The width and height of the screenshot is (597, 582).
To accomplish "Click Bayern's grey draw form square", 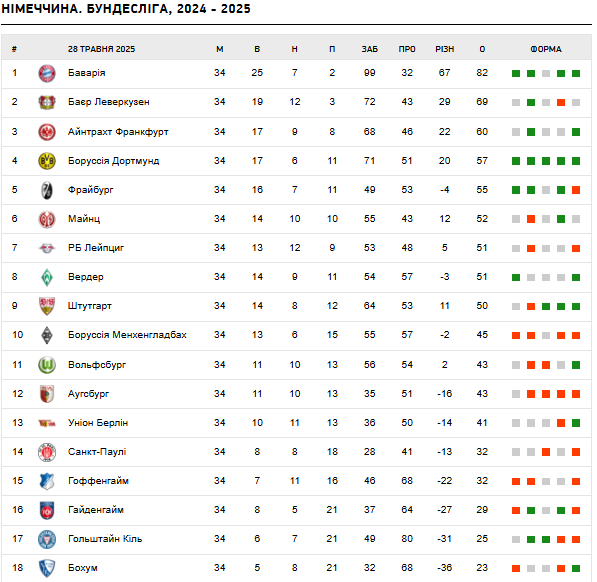I will click(x=546, y=73).
